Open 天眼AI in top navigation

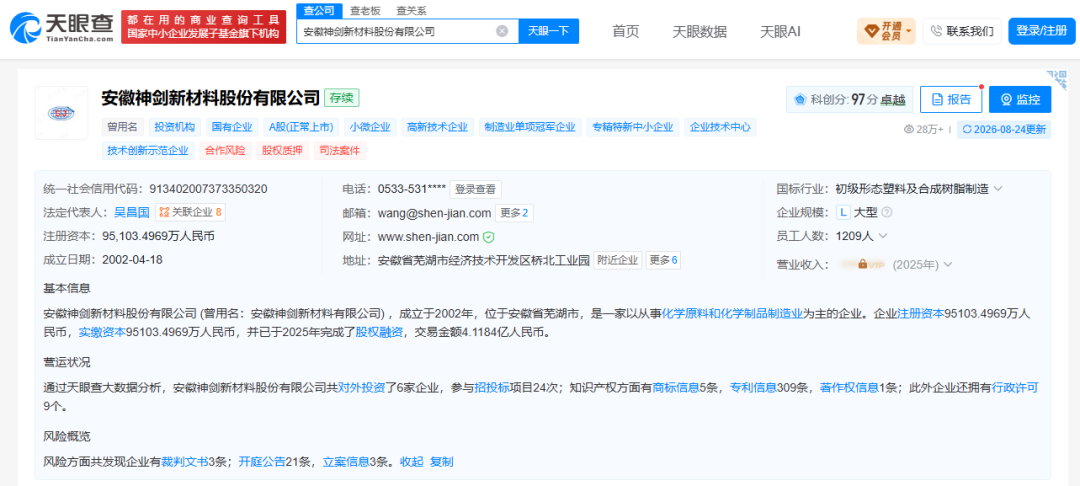780,32
